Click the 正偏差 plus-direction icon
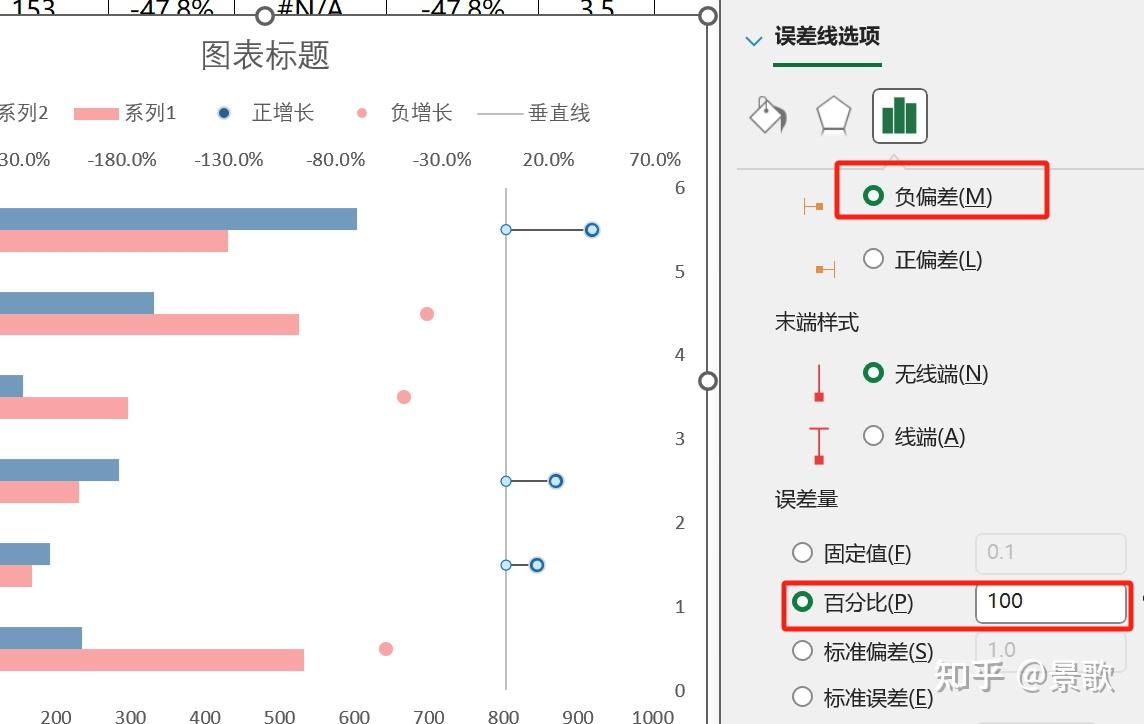Image resolution: width=1144 pixels, height=724 pixels. click(x=825, y=269)
